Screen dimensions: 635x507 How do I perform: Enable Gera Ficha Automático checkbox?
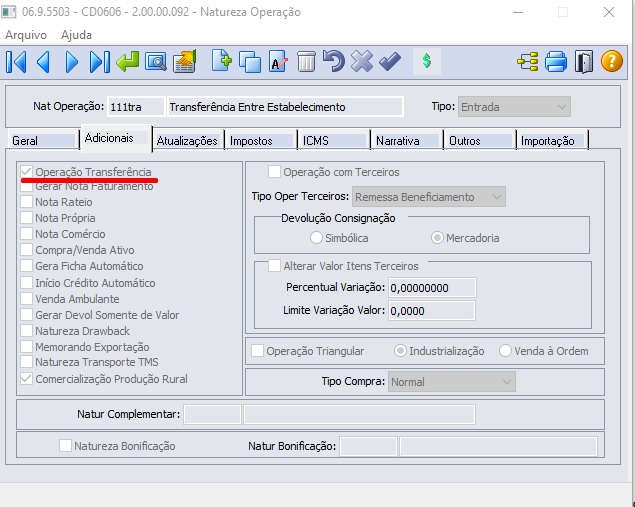[x=26, y=266]
